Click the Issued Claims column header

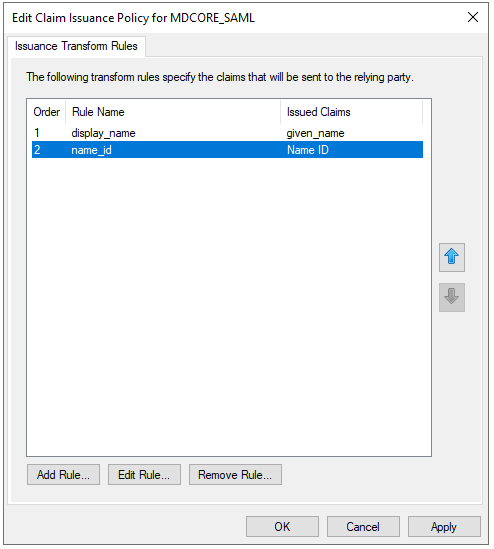[x=352, y=112]
